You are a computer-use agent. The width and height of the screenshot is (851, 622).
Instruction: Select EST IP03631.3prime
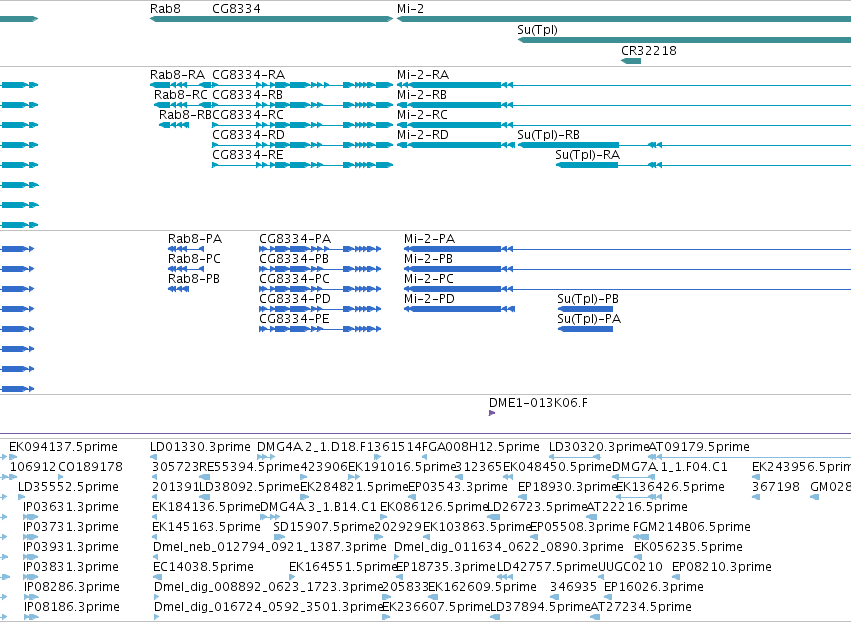(x=71, y=507)
